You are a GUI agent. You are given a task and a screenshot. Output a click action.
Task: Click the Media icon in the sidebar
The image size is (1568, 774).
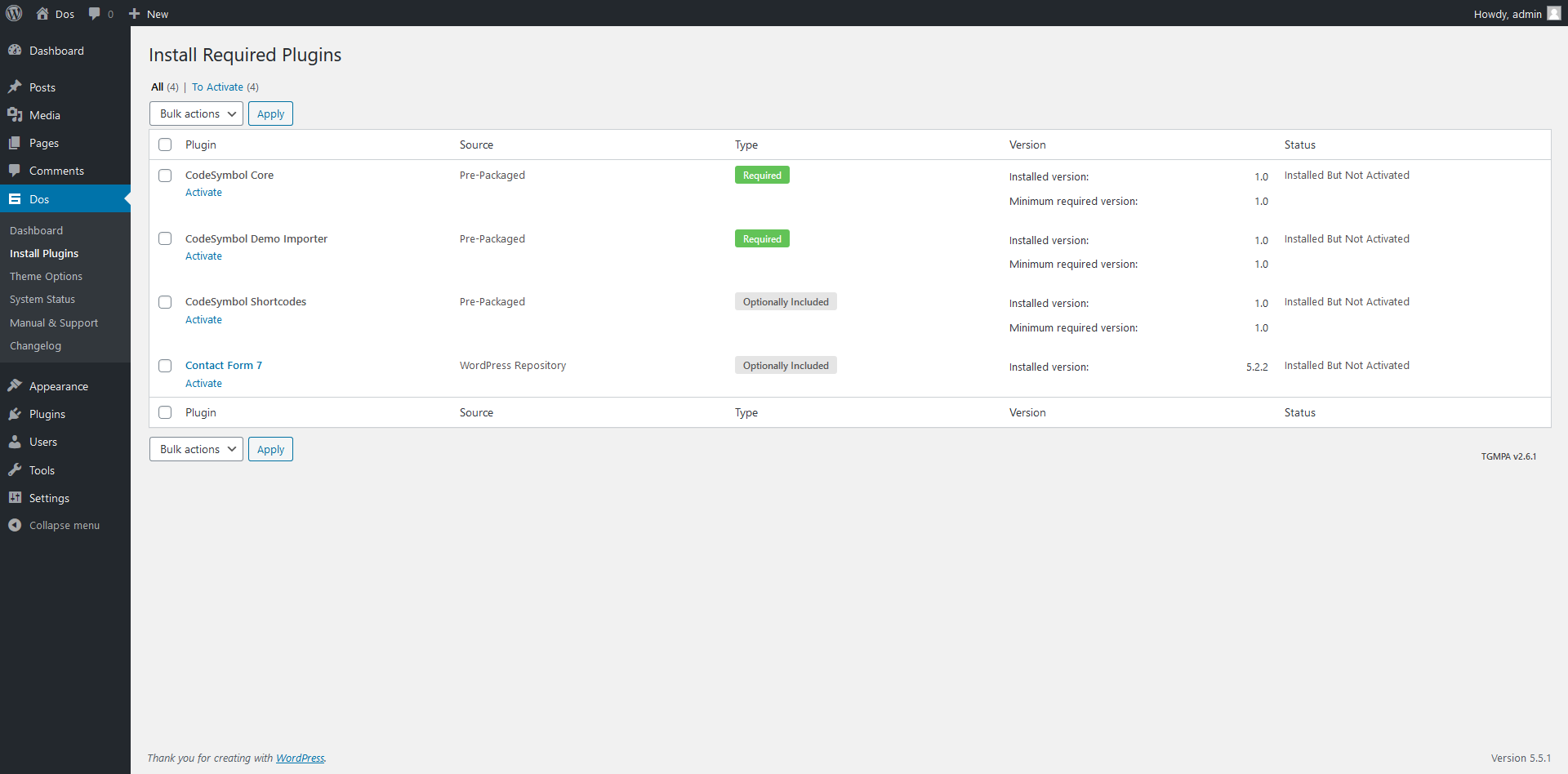coord(15,115)
